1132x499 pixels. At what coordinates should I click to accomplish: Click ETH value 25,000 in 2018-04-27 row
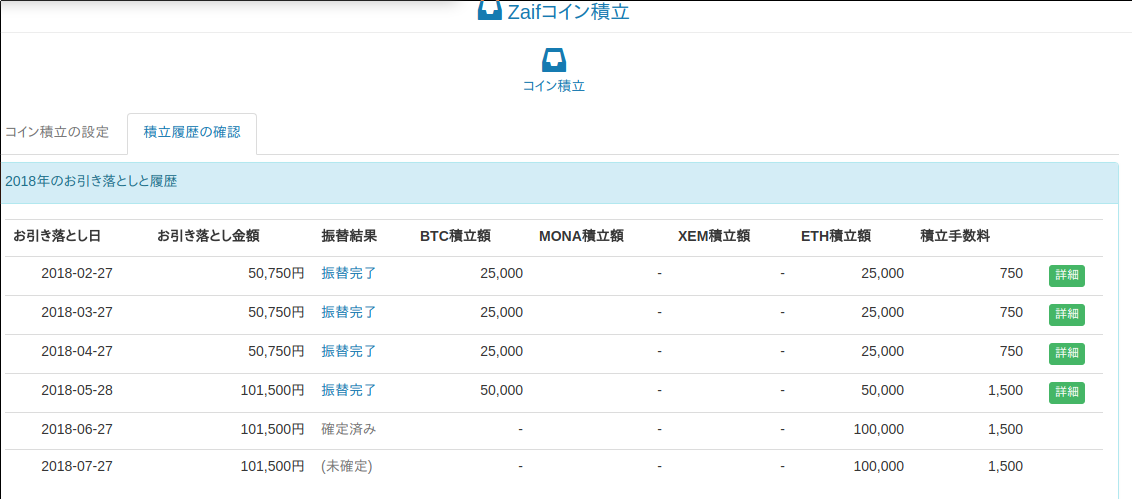coord(882,352)
